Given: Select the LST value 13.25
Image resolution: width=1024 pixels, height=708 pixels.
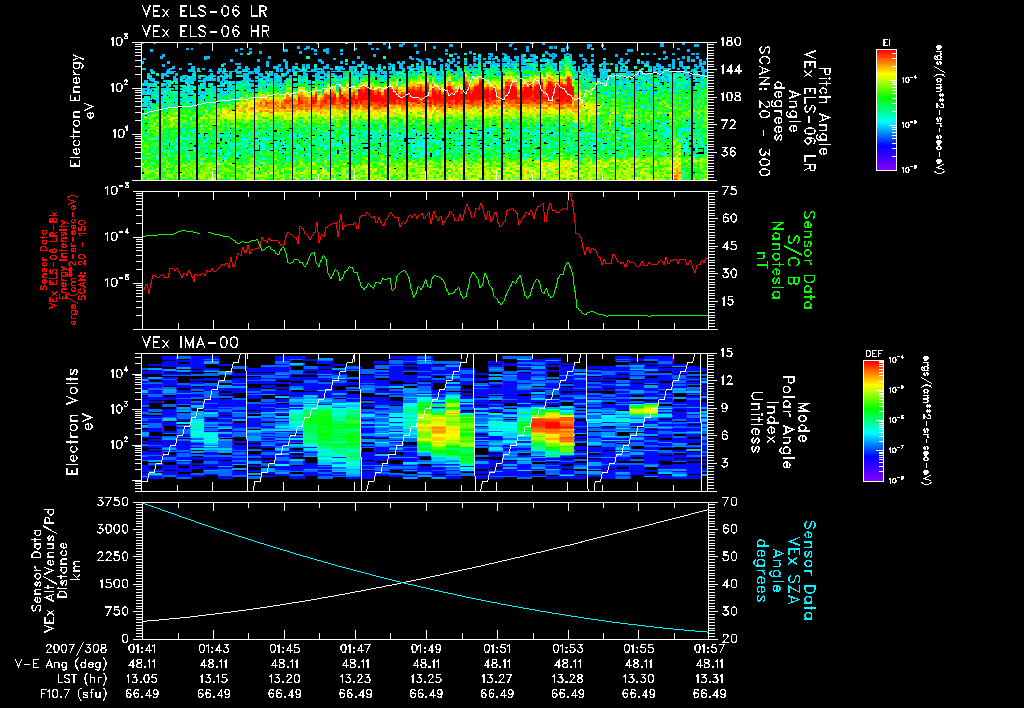Looking at the screenshot, I should pos(426,679).
